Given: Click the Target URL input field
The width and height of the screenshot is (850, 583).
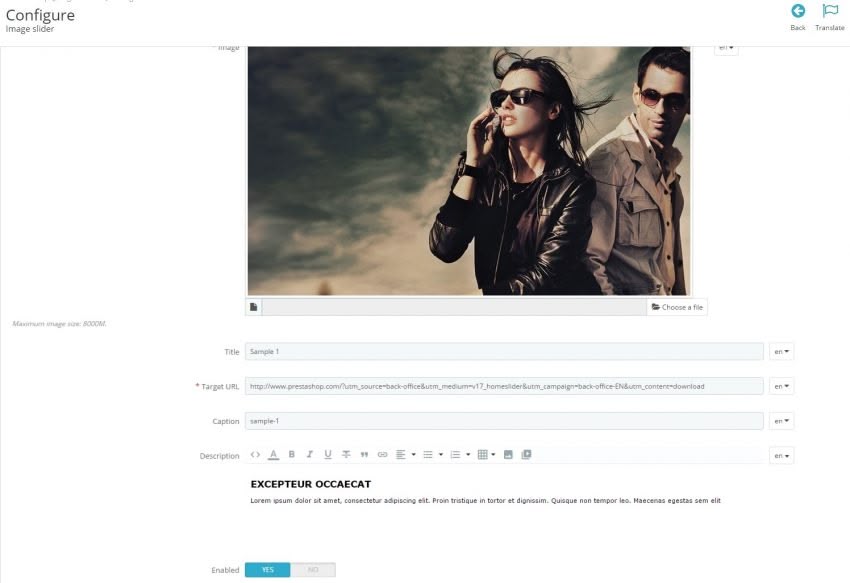Looking at the screenshot, I should (x=504, y=386).
